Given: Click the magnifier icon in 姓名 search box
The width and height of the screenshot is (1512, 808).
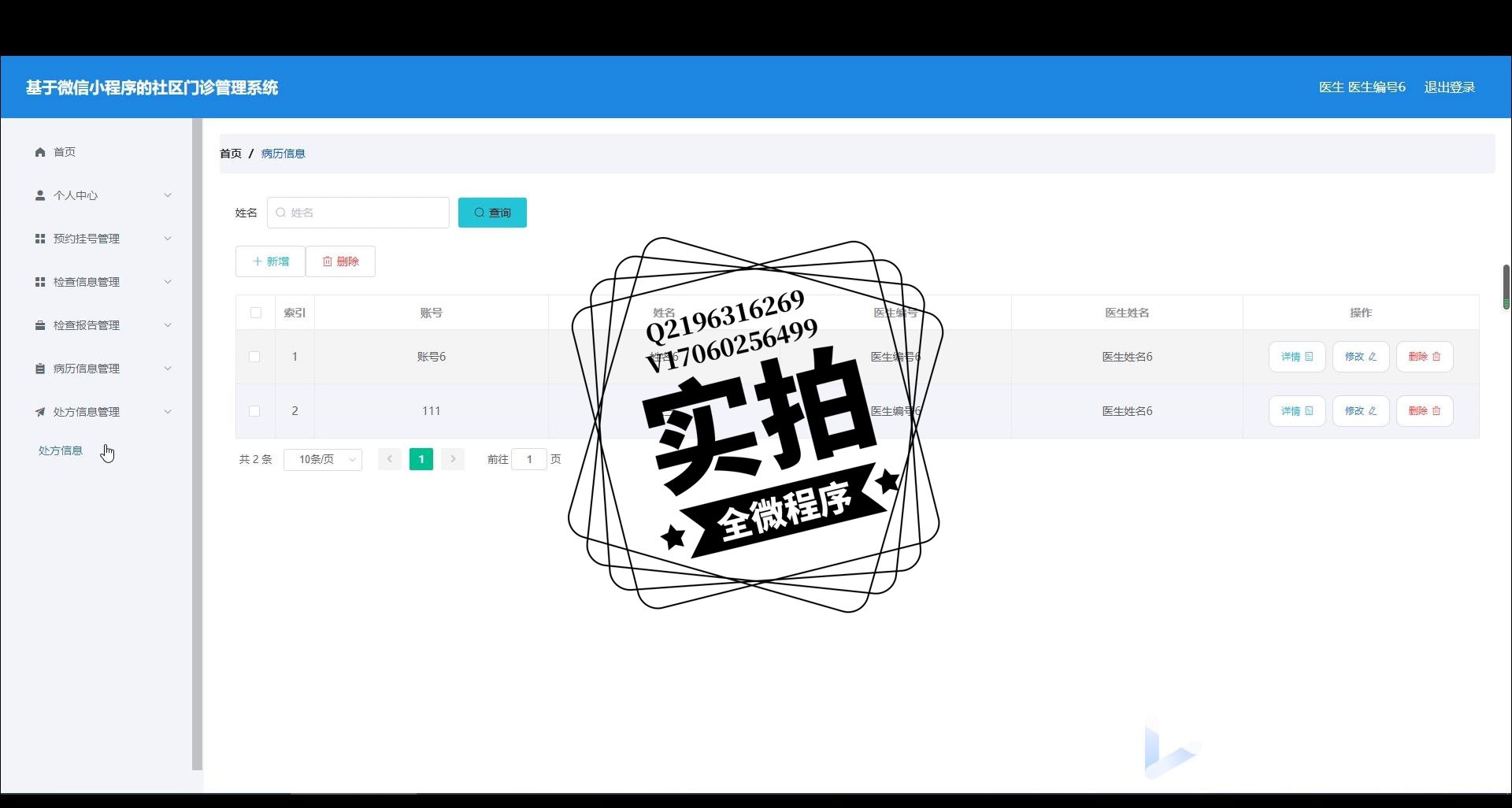Looking at the screenshot, I should click(x=281, y=213).
